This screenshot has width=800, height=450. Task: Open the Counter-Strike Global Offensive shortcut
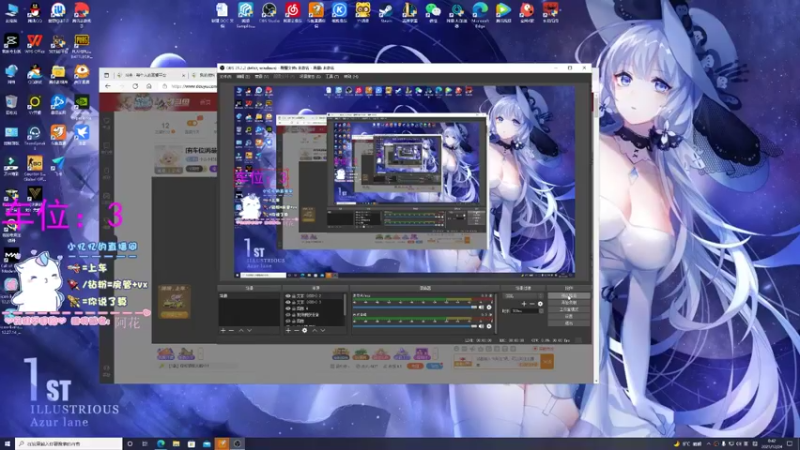coord(35,168)
